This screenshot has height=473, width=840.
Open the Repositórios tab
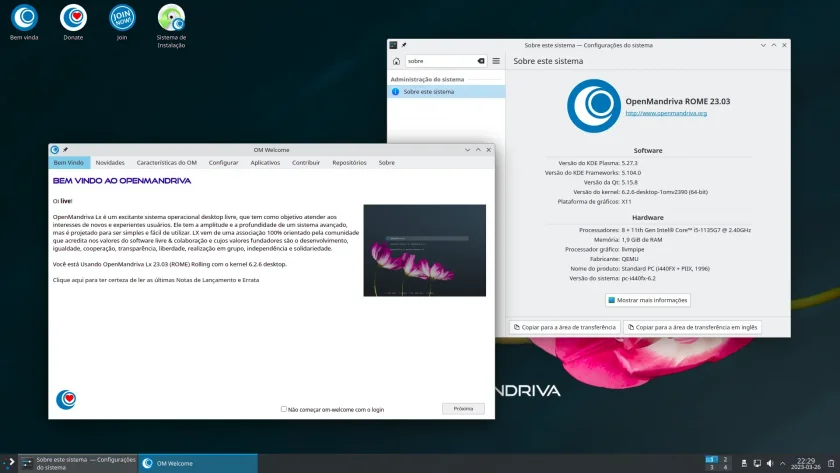pos(349,163)
